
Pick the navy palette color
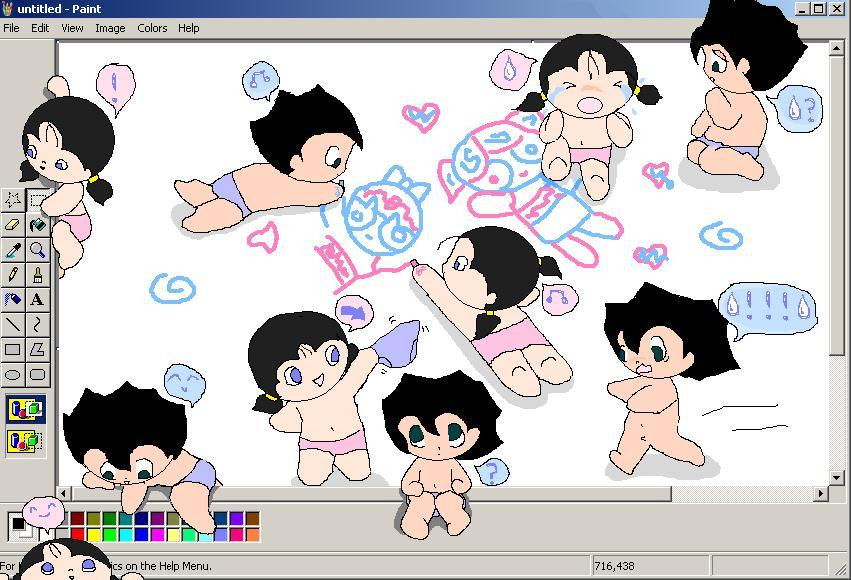click(141, 519)
